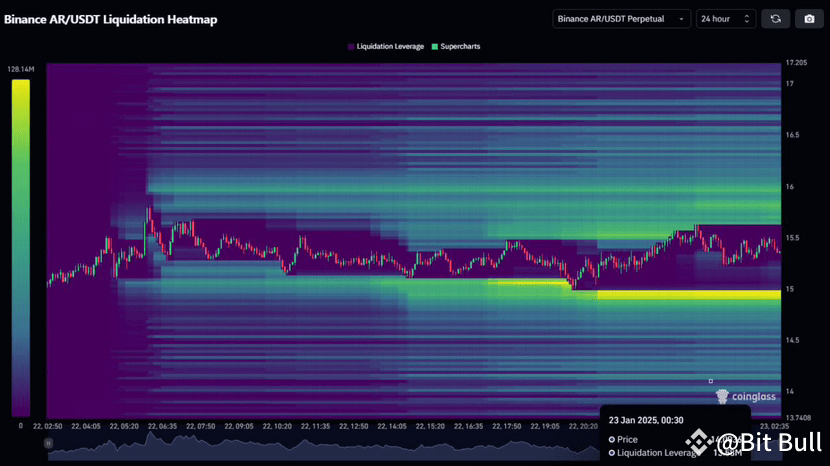Click the 14.5 price axis label

792,340
